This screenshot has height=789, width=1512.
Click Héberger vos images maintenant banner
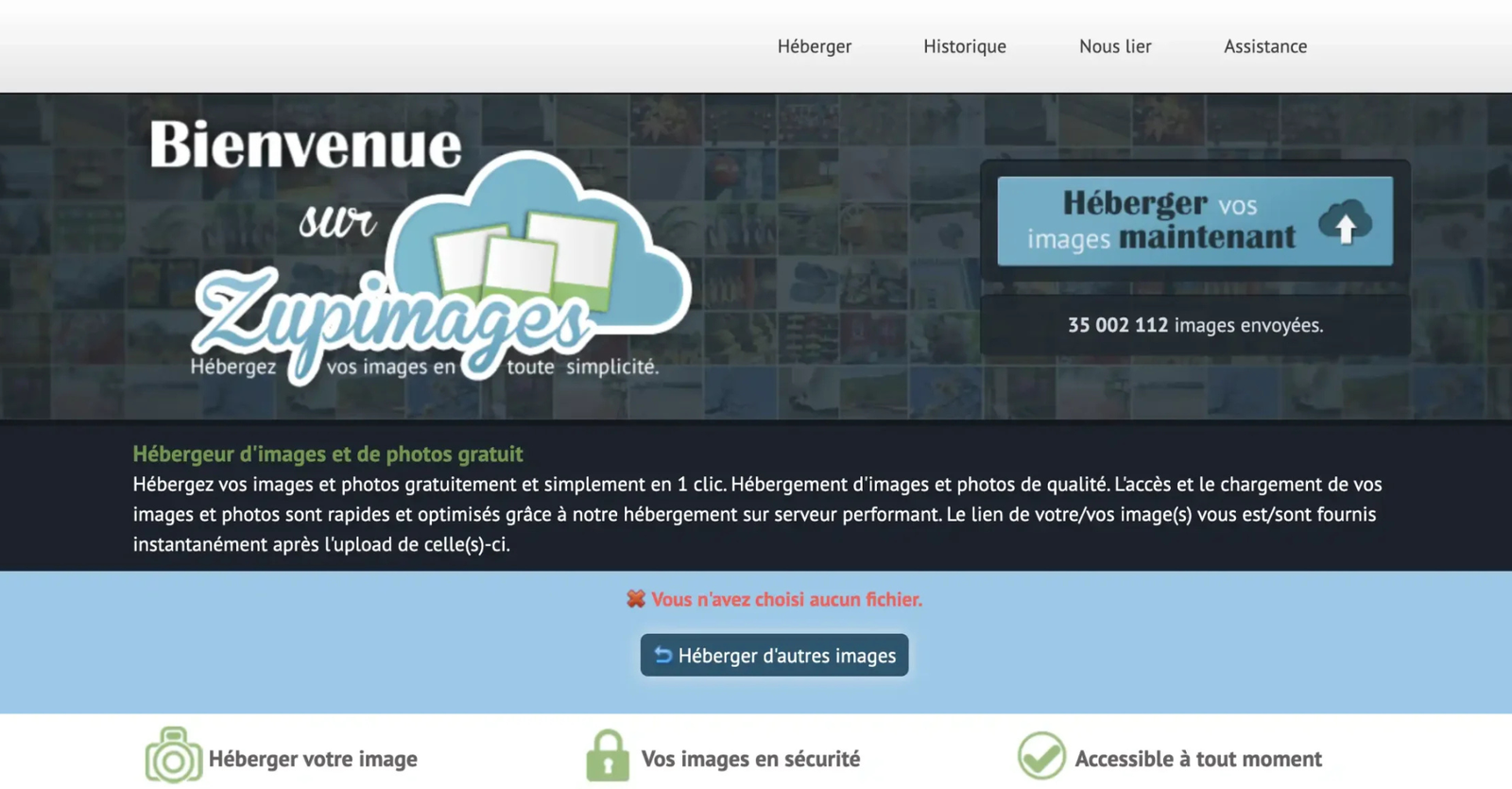1194,221
